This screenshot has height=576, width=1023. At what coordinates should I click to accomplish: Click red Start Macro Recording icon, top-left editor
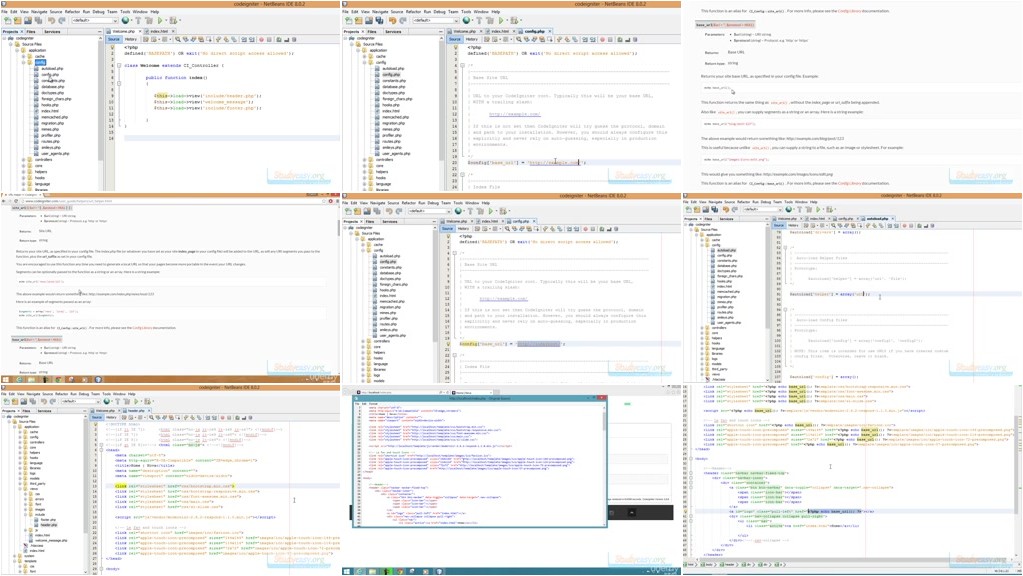(x=262, y=39)
